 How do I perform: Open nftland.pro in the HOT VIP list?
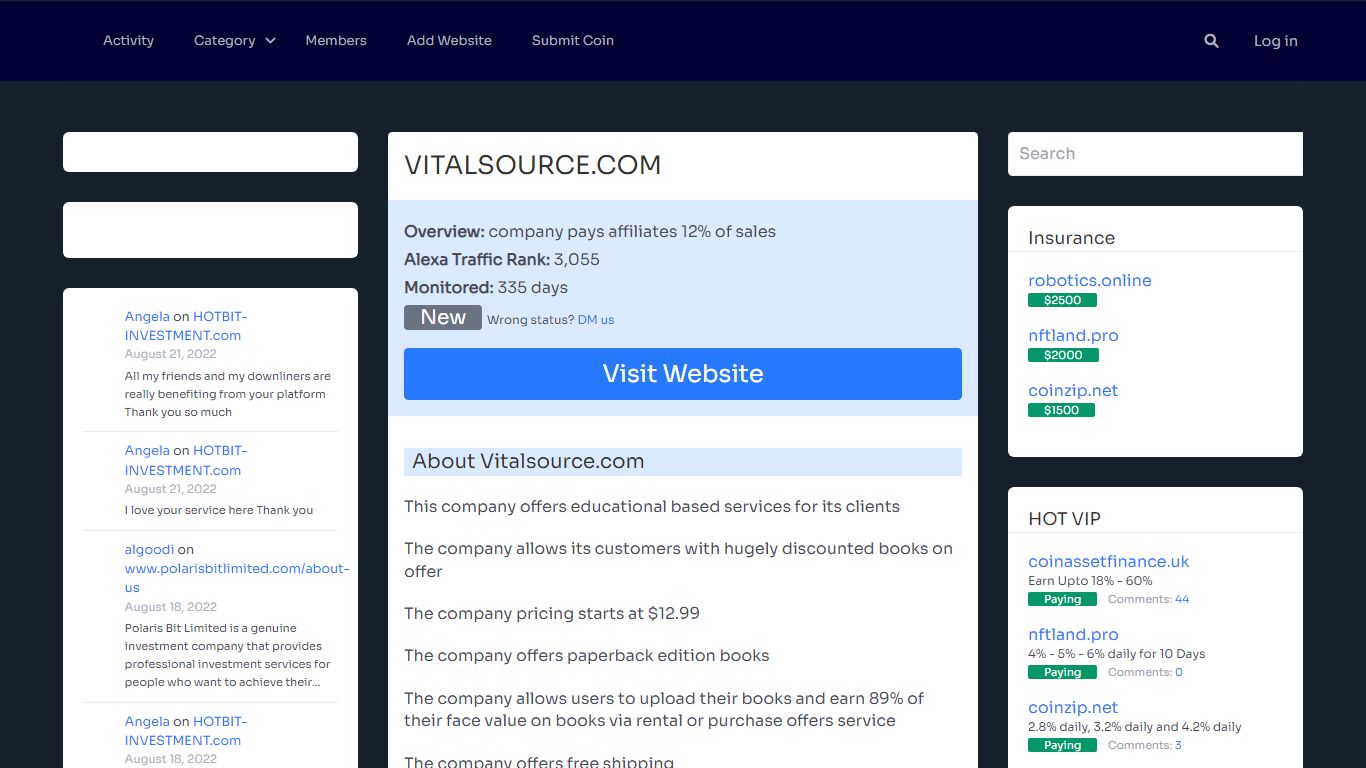[1073, 635]
